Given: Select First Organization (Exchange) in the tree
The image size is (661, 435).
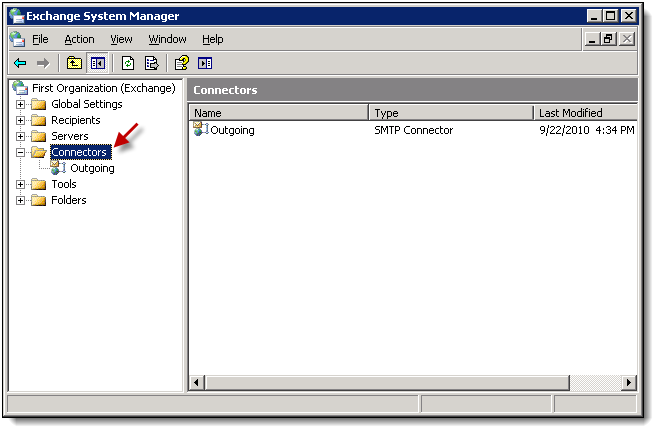Looking at the screenshot, I should [104, 88].
